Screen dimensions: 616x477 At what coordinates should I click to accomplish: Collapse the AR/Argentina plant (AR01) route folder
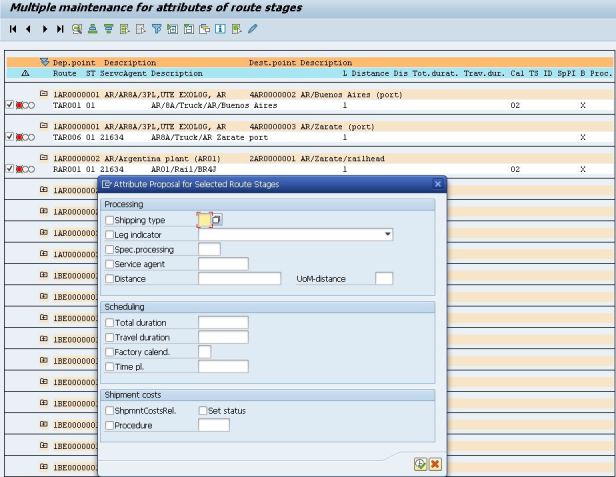point(43,159)
